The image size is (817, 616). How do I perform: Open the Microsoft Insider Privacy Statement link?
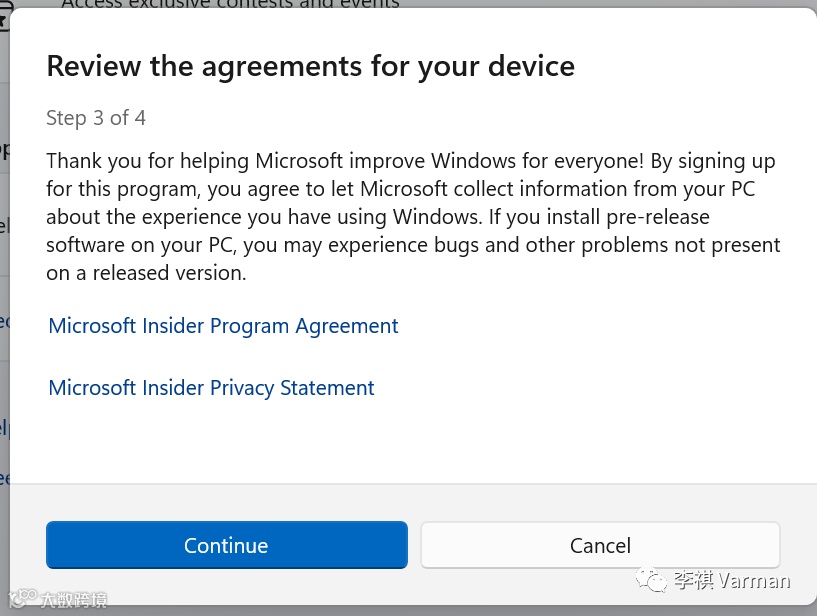click(211, 388)
